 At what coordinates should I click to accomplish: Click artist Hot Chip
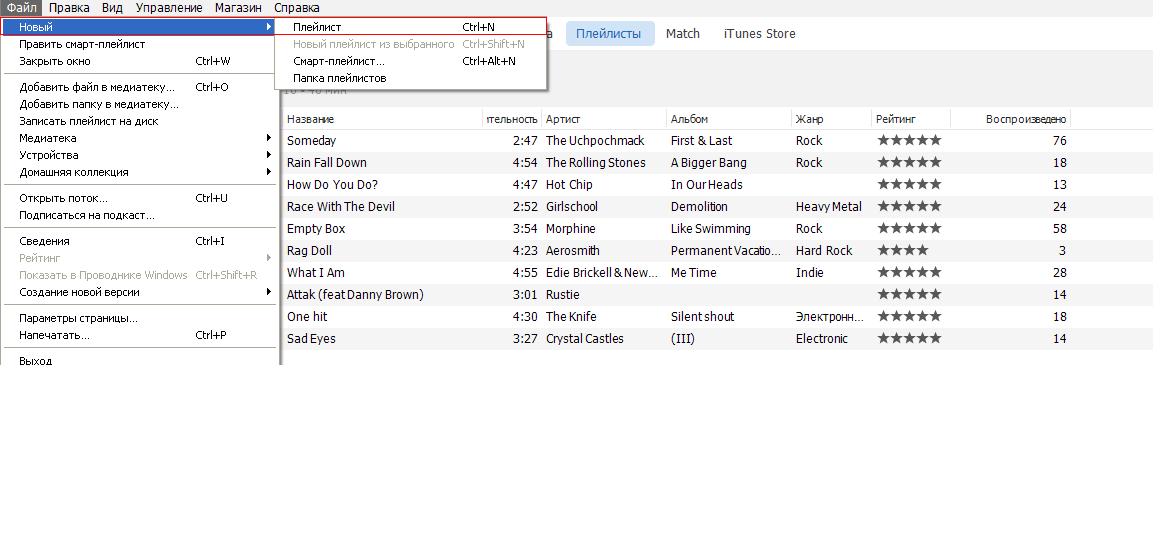coord(569,185)
